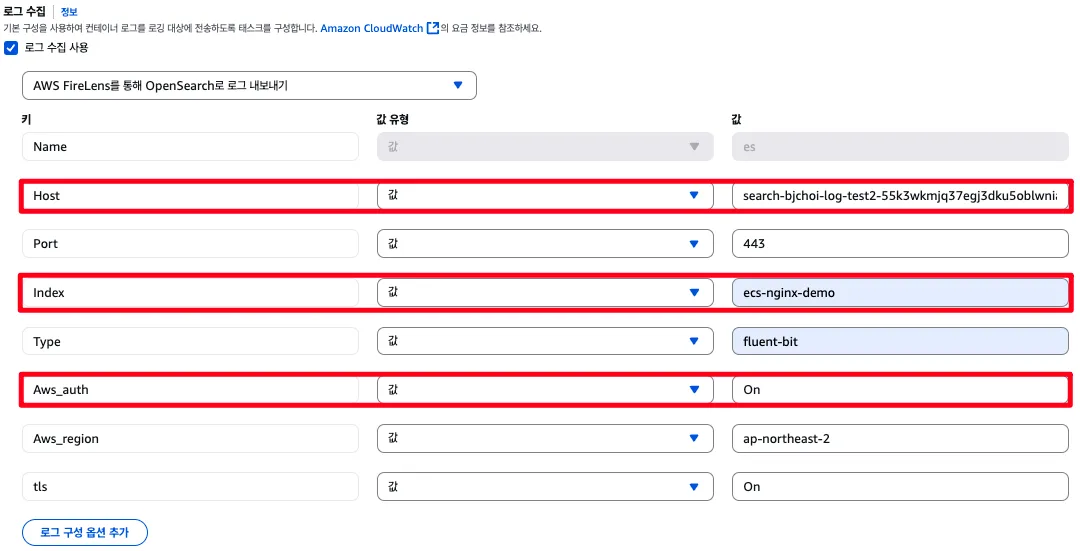
Task: Uncheck the 로그 수집 사용 checkbox
Action: pyautogui.click(x=11, y=48)
